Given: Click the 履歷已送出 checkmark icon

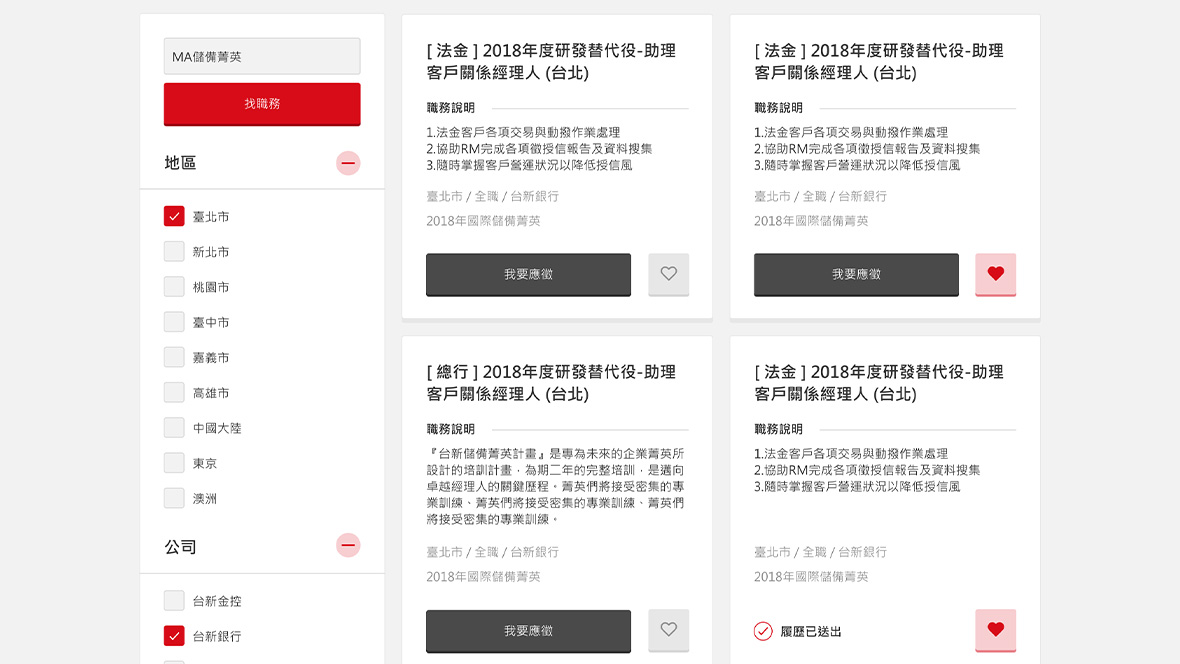Looking at the screenshot, I should [763, 631].
